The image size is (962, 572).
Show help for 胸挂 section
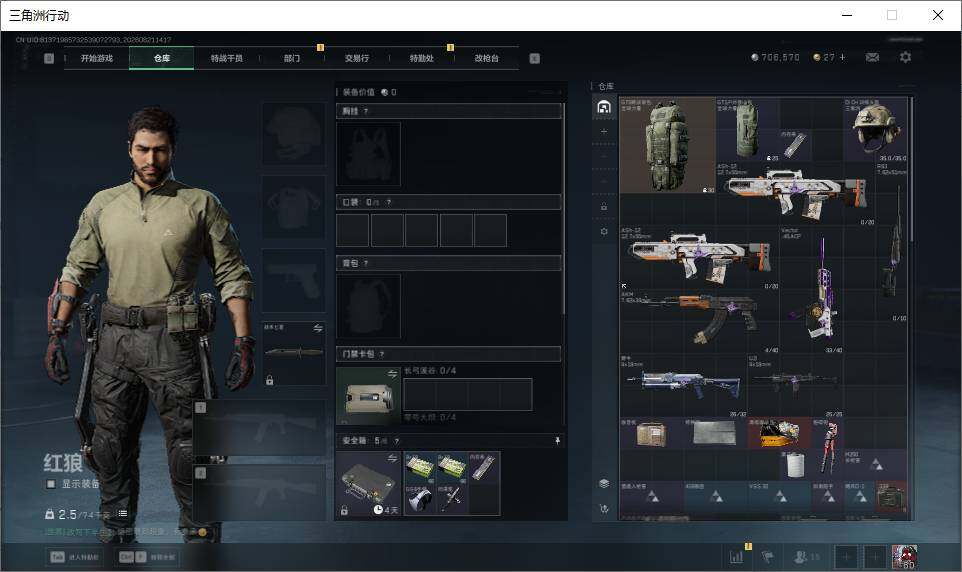(x=366, y=111)
